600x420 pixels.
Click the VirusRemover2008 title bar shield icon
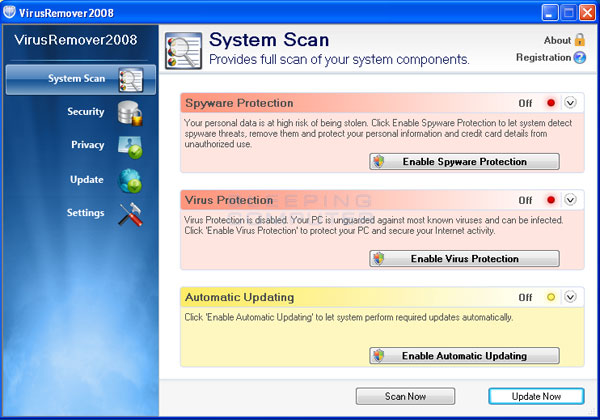click(x=9, y=12)
